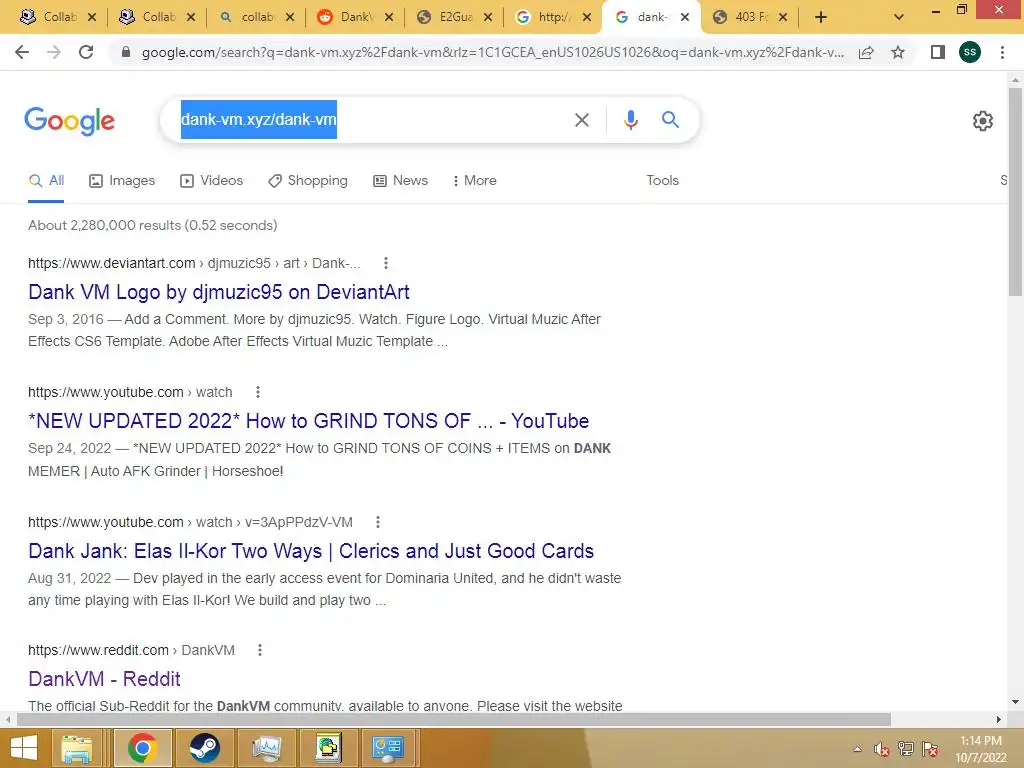The height and width of the screenshot is (768, 1024).
Task: Expand the More filters menu
Action: click(474, 181)
